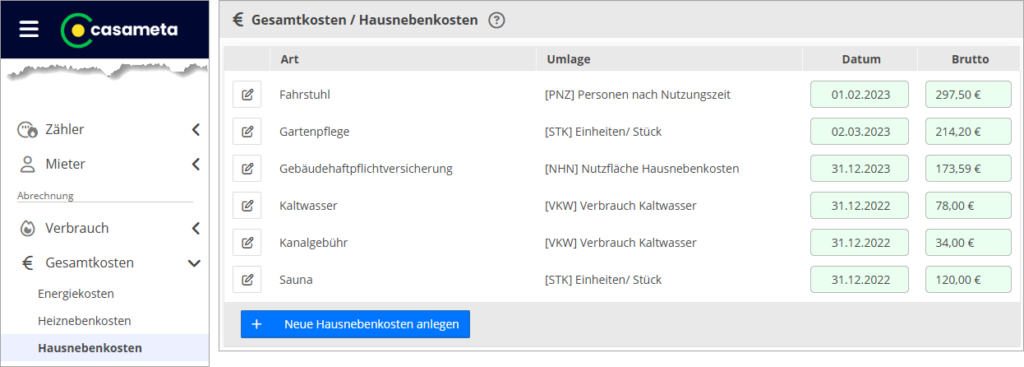Expand the Verbrauch menu chevron

[x=195, y=229]
